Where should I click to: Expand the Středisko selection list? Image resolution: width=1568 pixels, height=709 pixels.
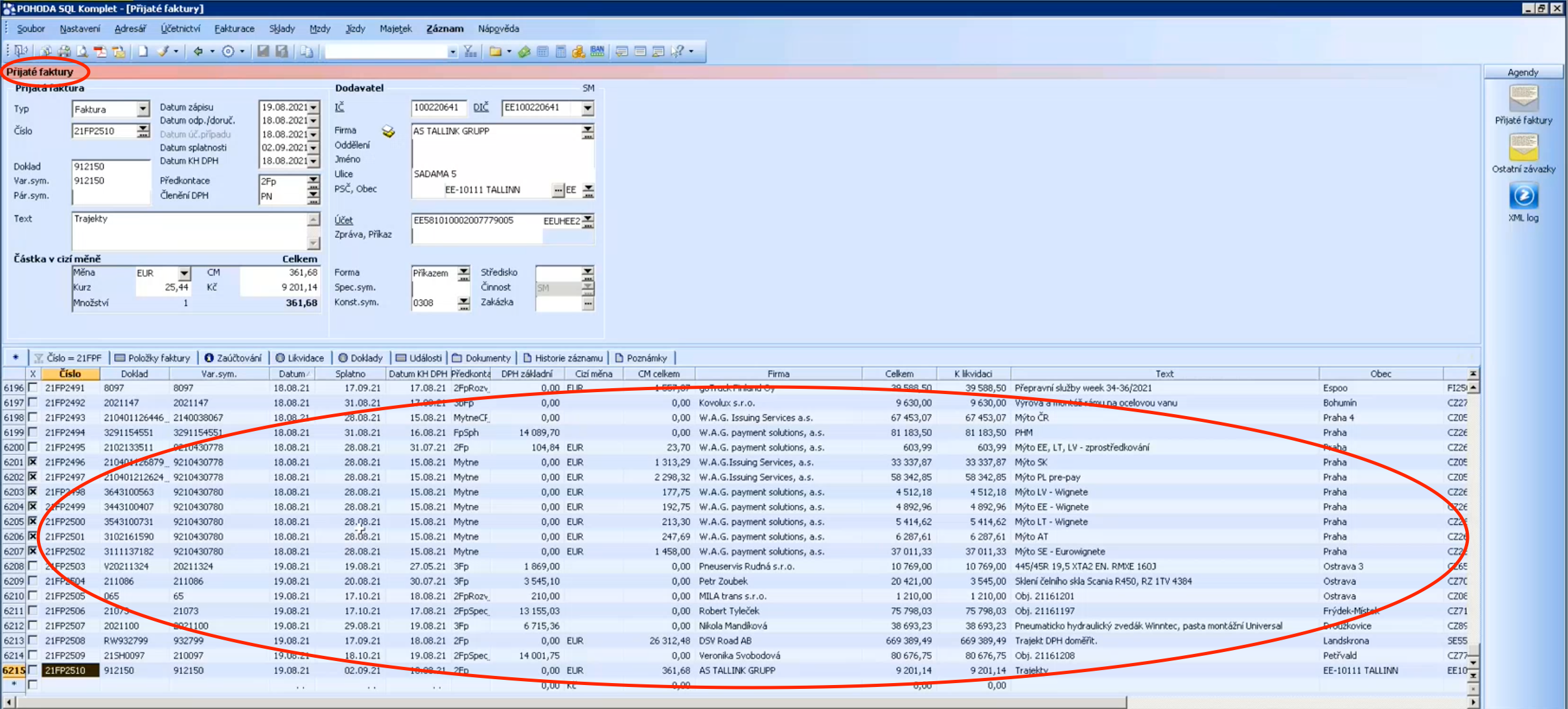pyautogui.click(x=588, y=273)
